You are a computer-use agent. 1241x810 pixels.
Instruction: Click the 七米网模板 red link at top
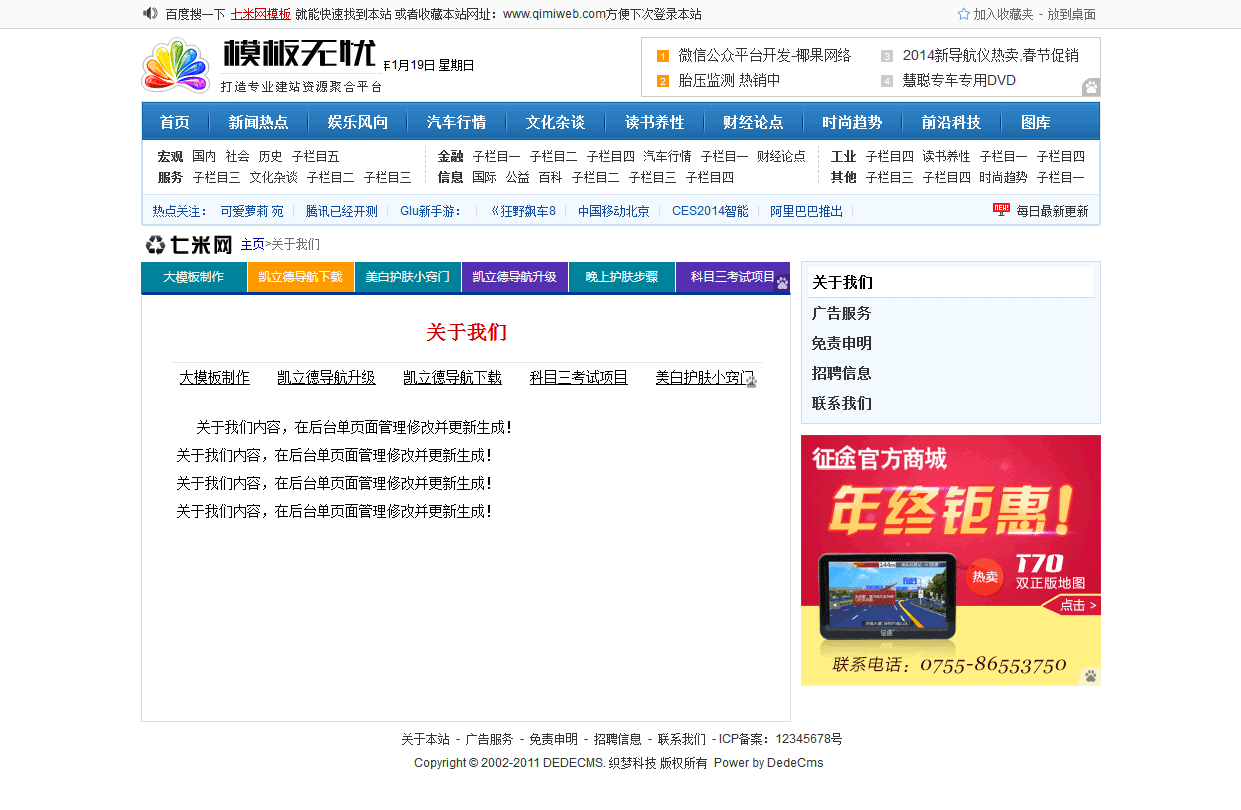click(260, 14)
